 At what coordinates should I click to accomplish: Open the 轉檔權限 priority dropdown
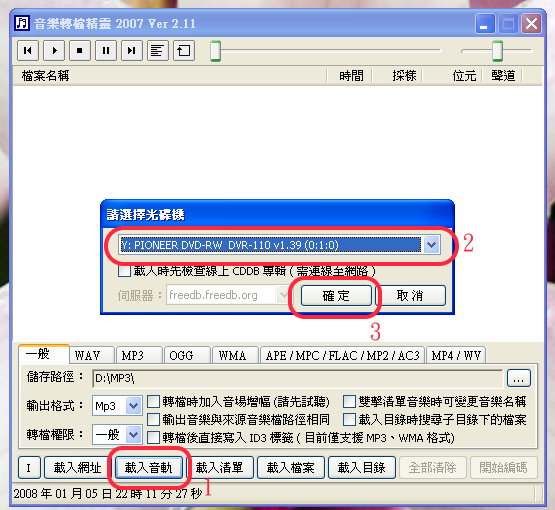133,435
